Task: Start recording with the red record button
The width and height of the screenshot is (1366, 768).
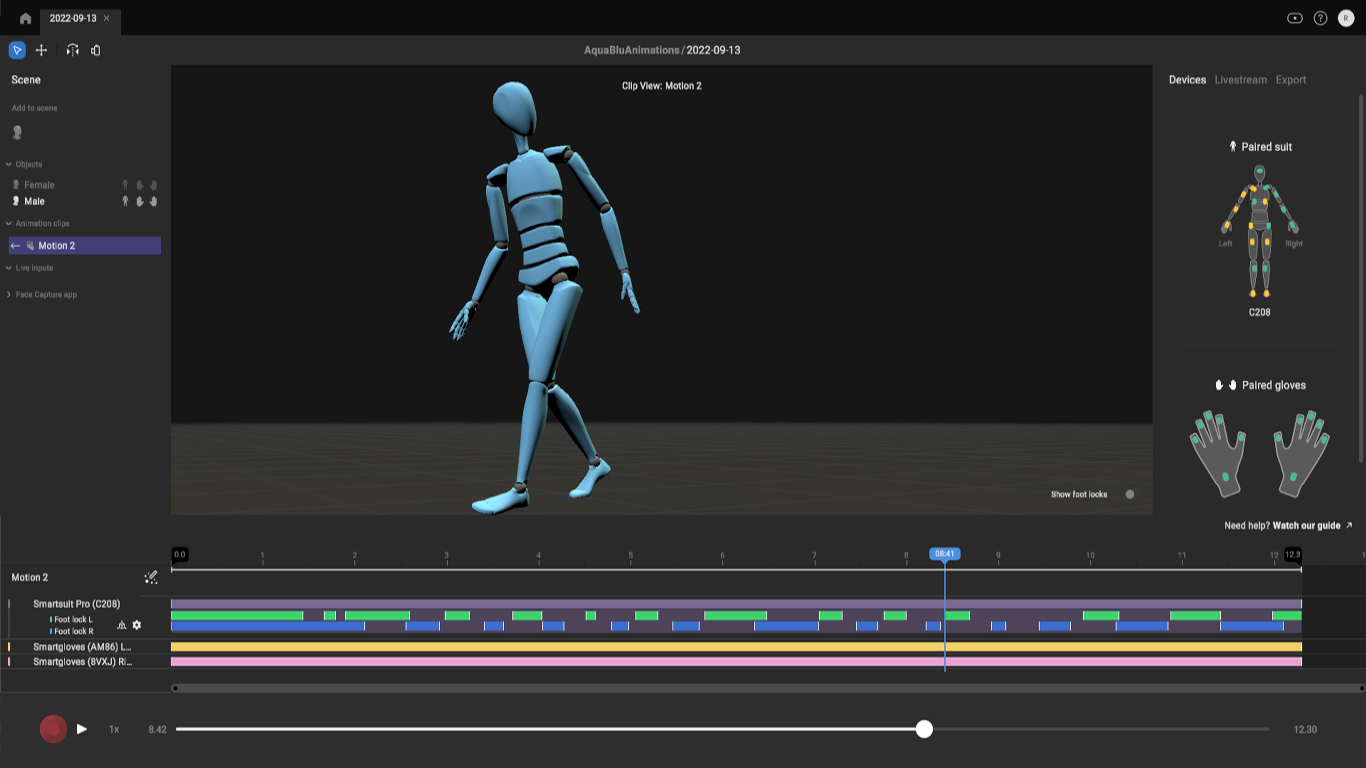Action: (x=53, y=729)
